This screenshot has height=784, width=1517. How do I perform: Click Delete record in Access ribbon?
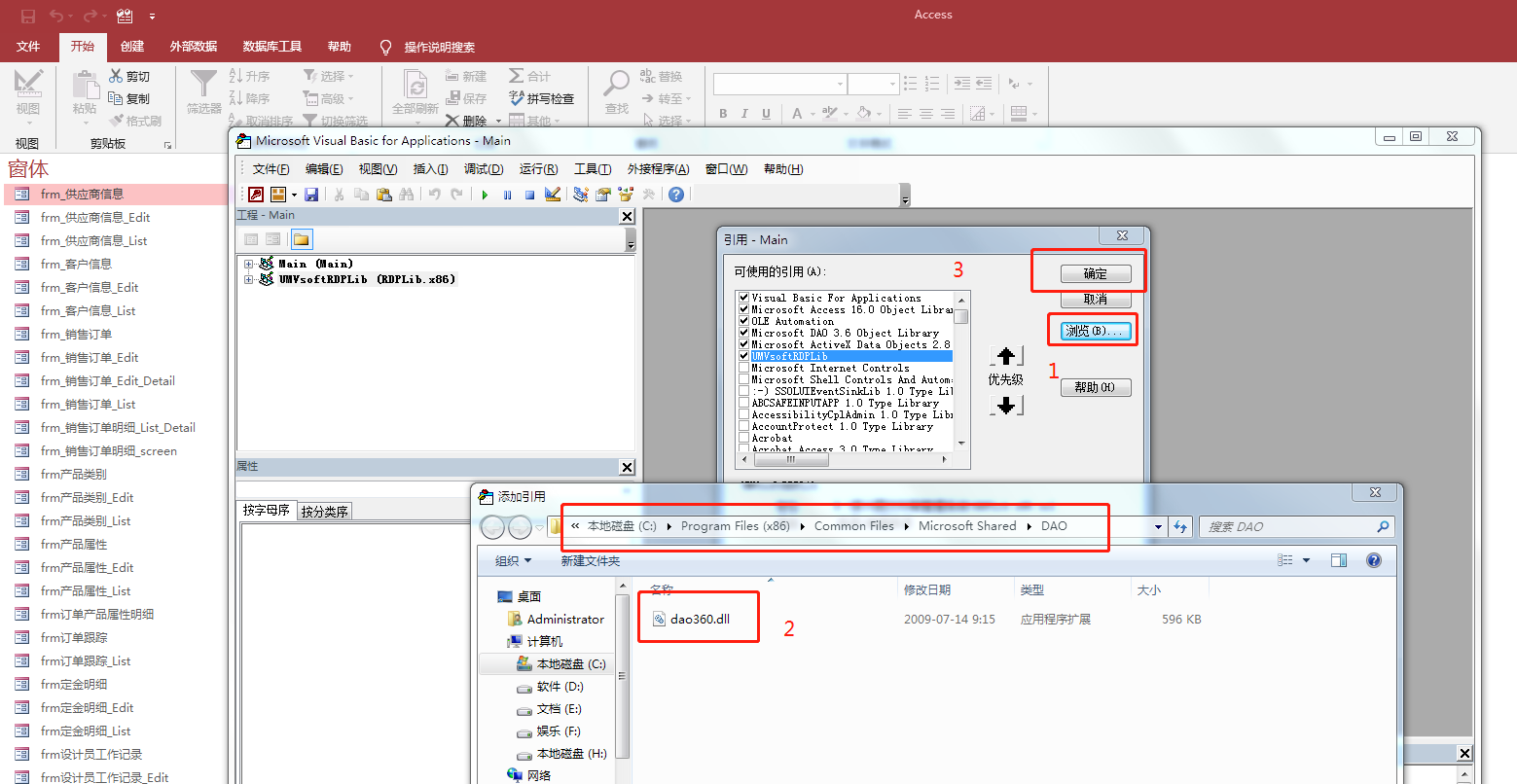466,122
